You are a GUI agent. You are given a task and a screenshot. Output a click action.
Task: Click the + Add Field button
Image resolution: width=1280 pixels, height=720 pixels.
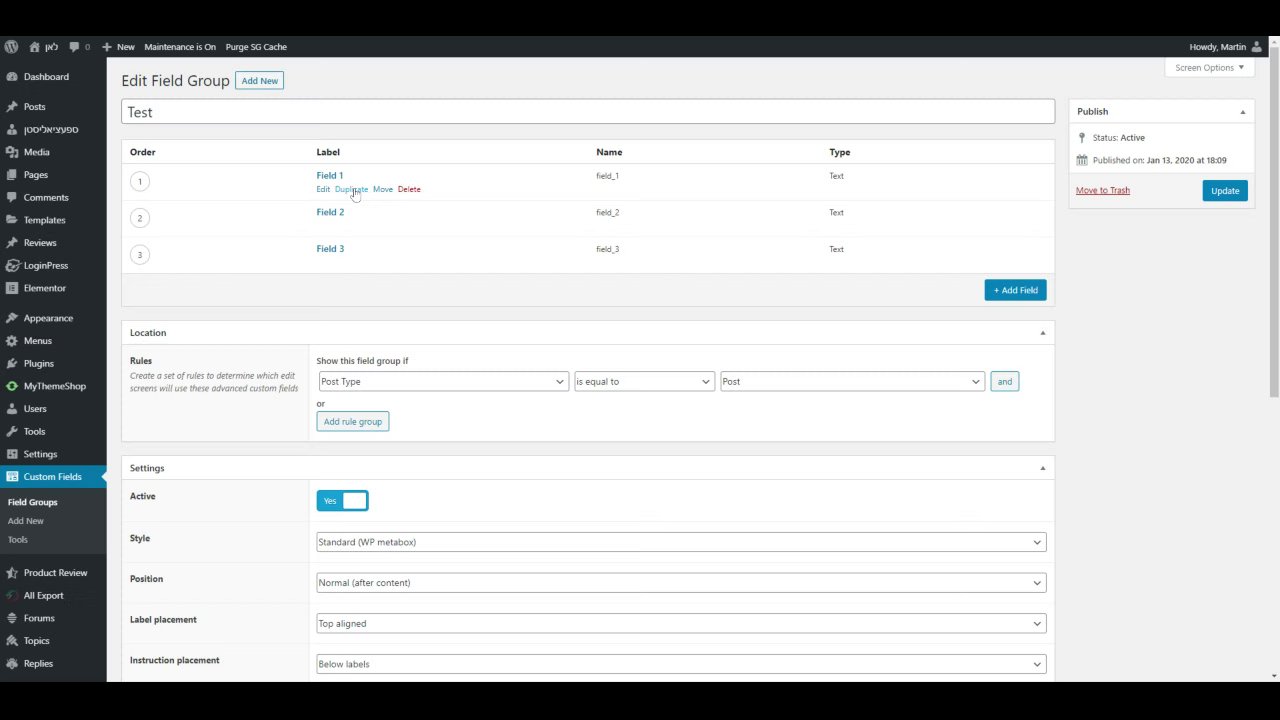pos(1015,290)
